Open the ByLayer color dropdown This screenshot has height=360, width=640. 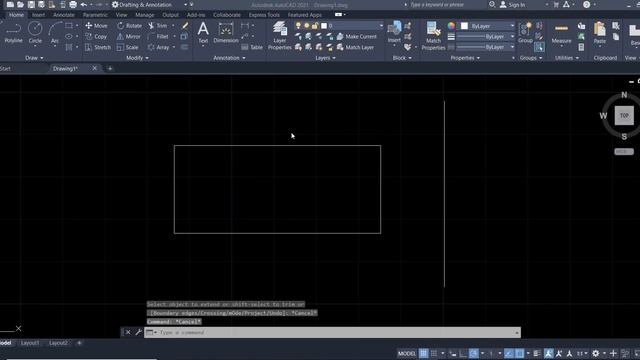488,26
